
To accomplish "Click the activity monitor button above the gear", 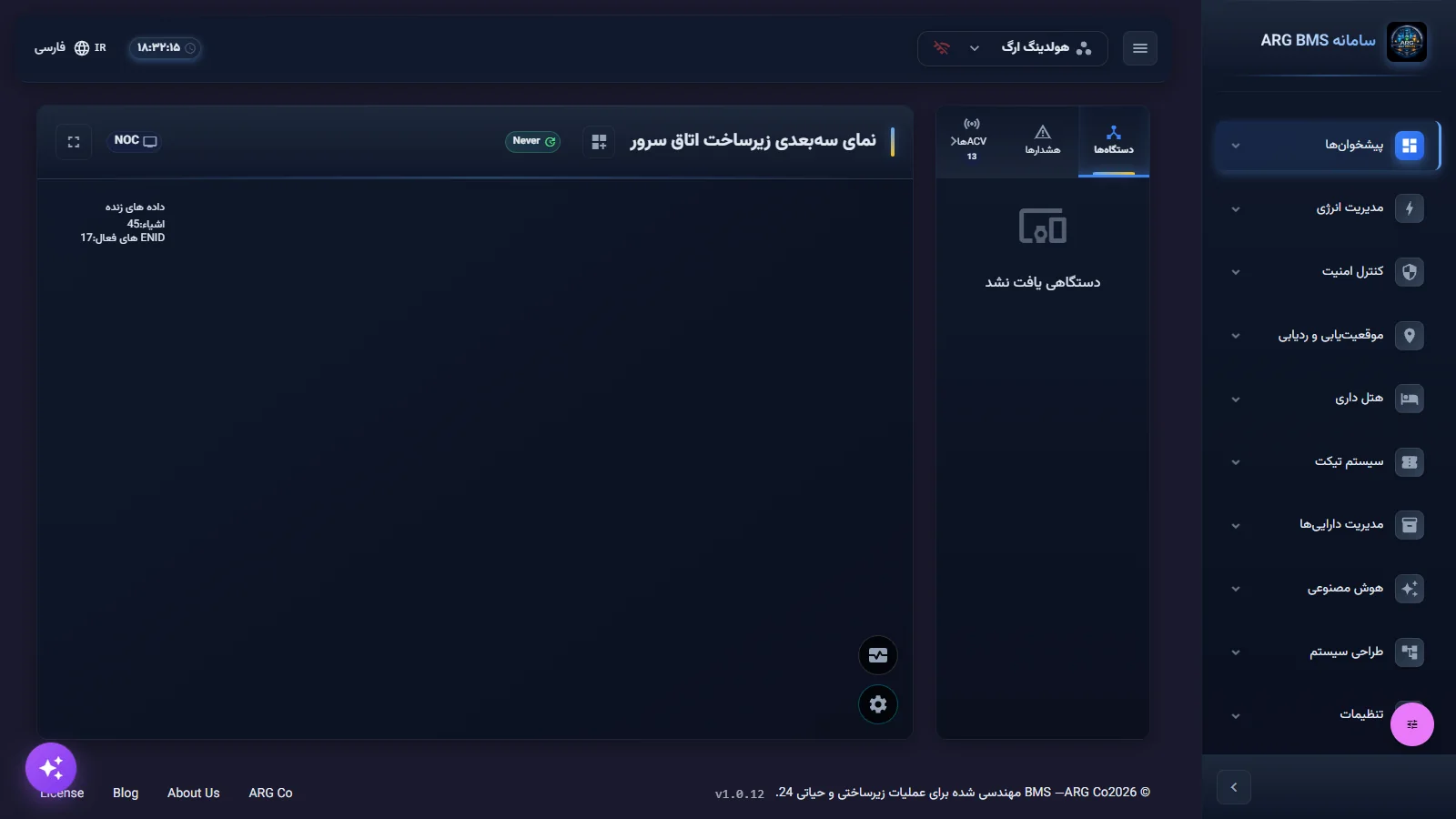I will point(878,655).
